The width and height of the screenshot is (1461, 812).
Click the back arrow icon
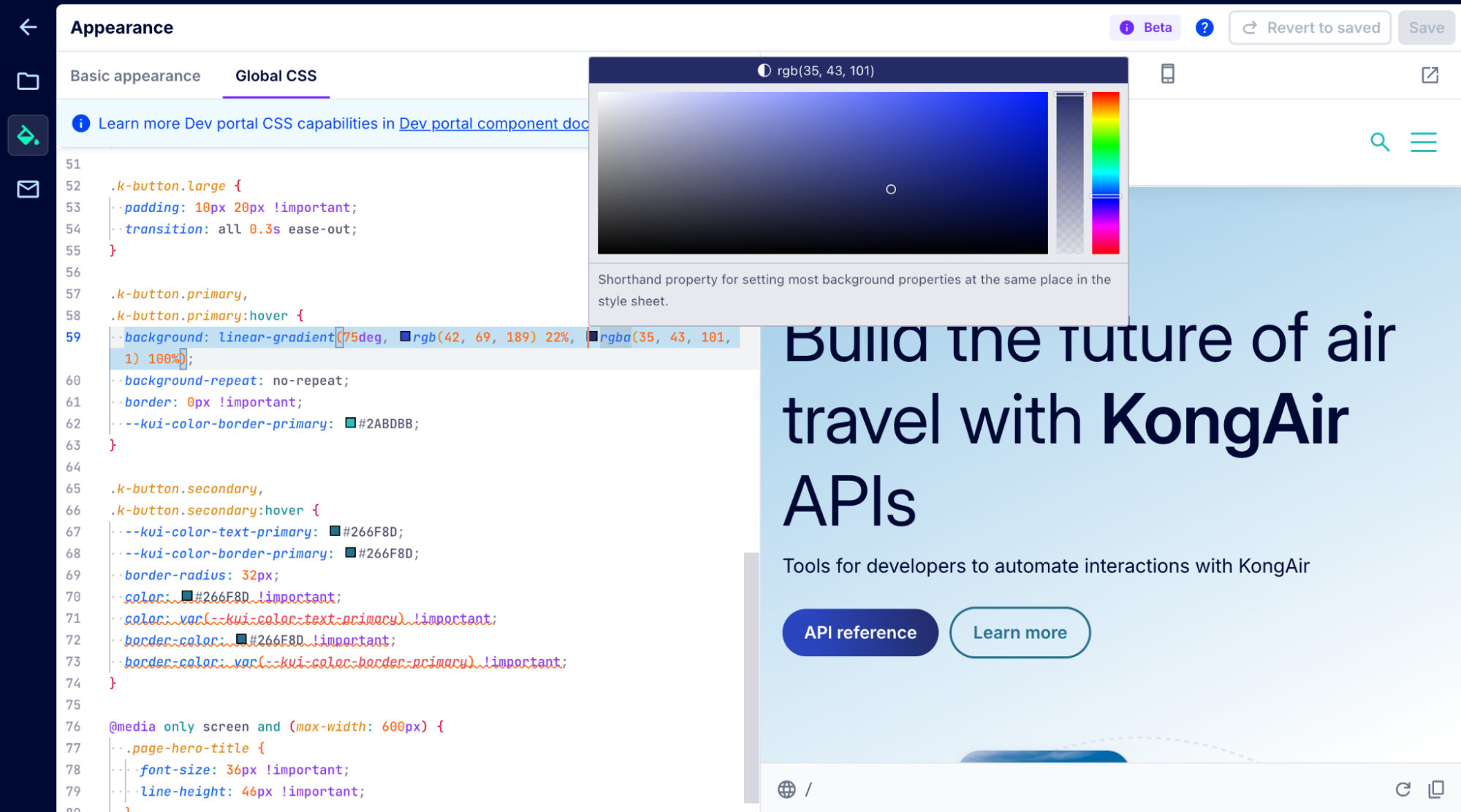28,27
